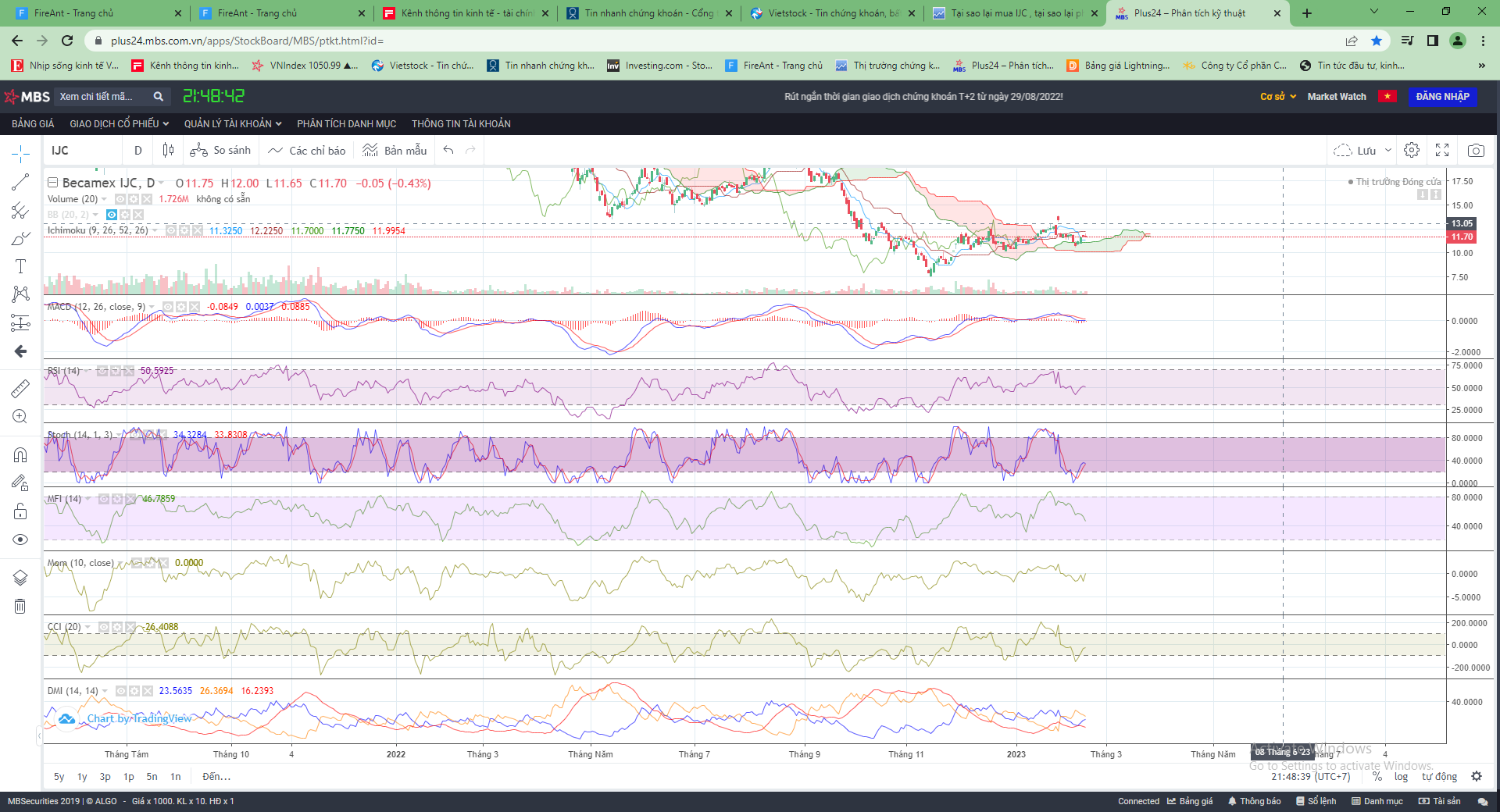Toggle fullscreen chart mode
The height and width of the screenshot is (812, 1500).
point(1442,150)
